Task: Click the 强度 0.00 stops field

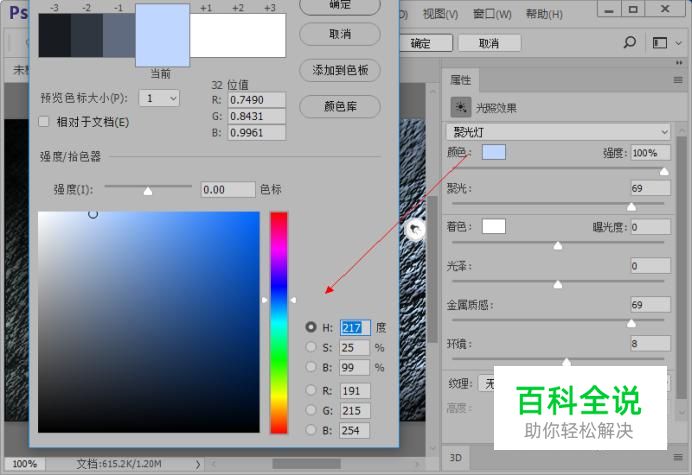Action: (x=228, y=189)
